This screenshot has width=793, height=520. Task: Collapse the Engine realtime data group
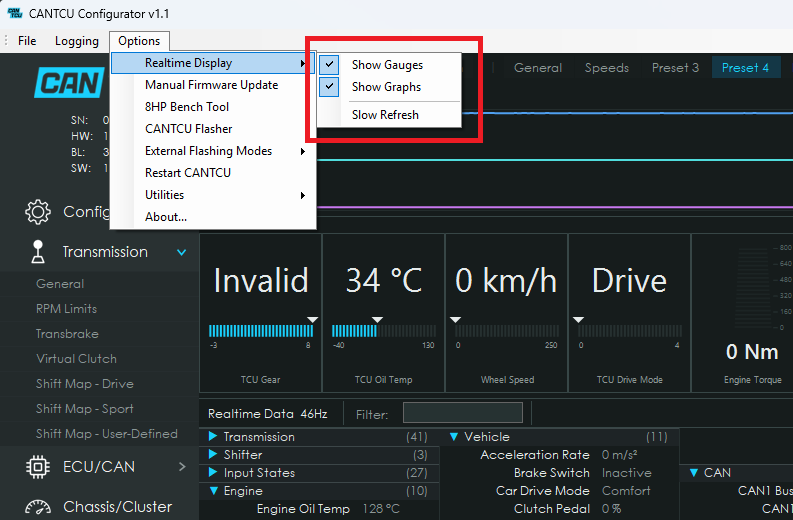click(213, 491)
